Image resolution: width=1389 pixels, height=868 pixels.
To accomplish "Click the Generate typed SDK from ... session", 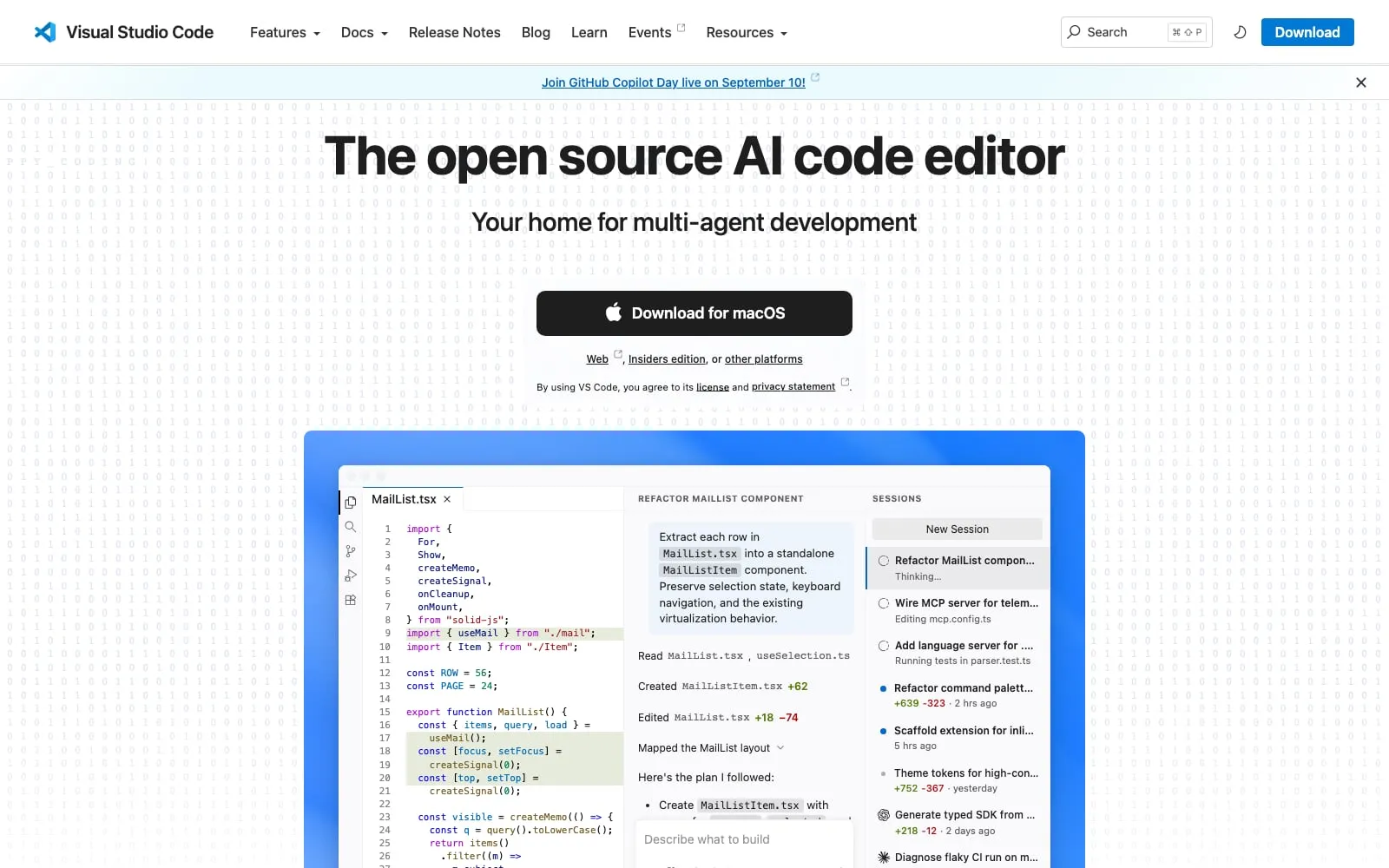I will tap(959, 823).
